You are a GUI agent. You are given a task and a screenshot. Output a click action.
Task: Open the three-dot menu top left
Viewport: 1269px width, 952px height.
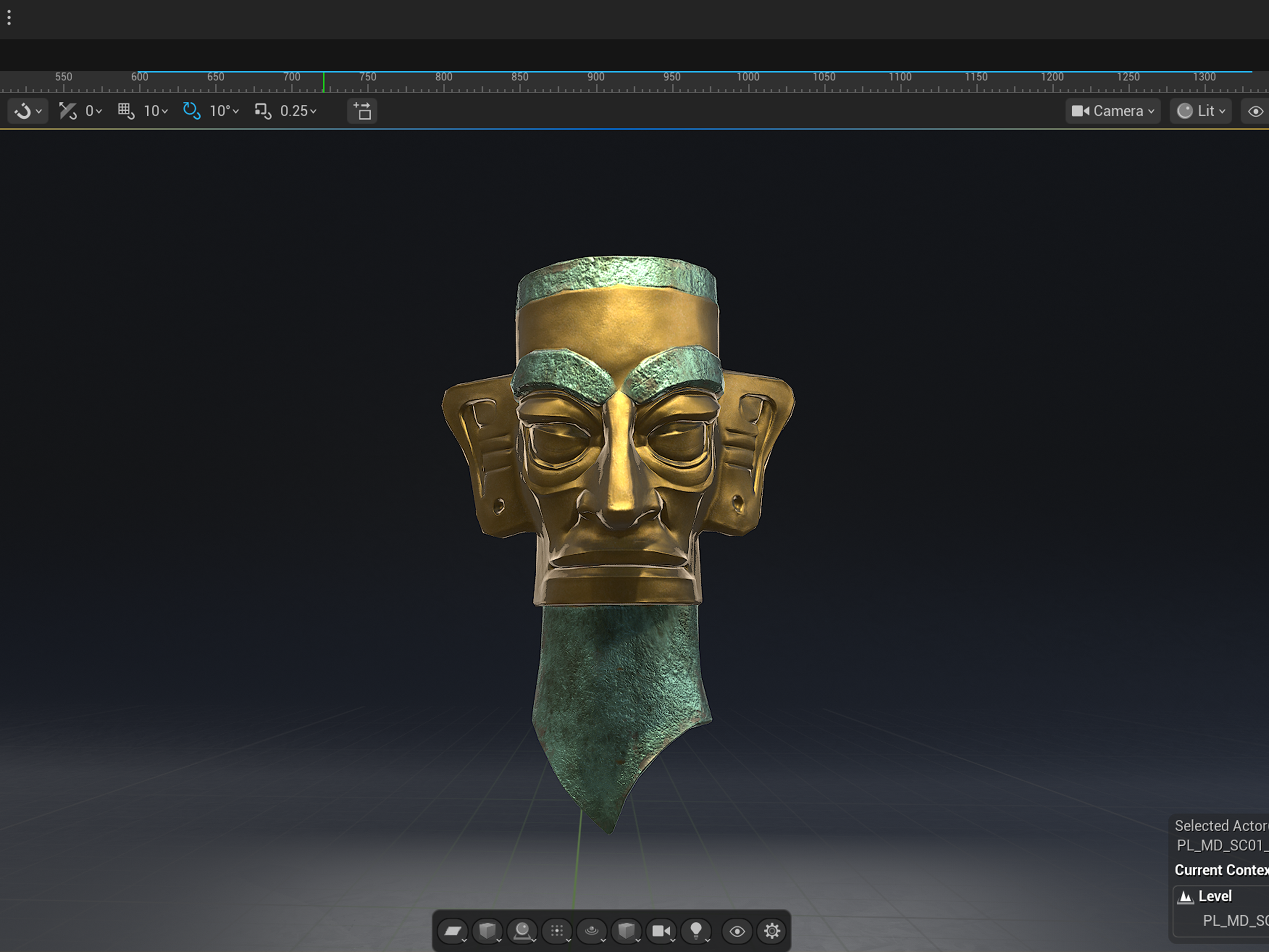[x=9, y=18]
